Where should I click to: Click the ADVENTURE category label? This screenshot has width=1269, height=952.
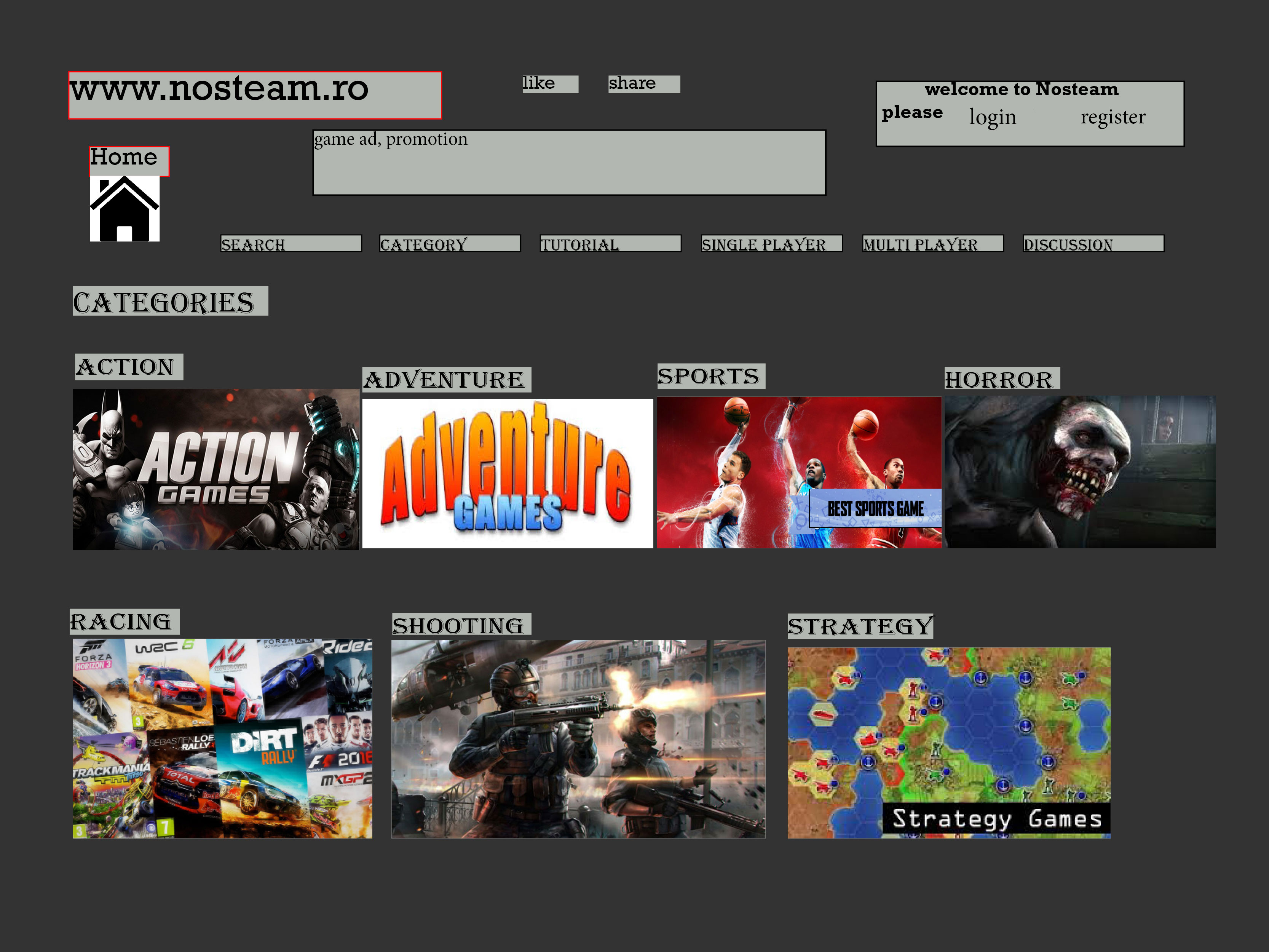pos(447,379)
